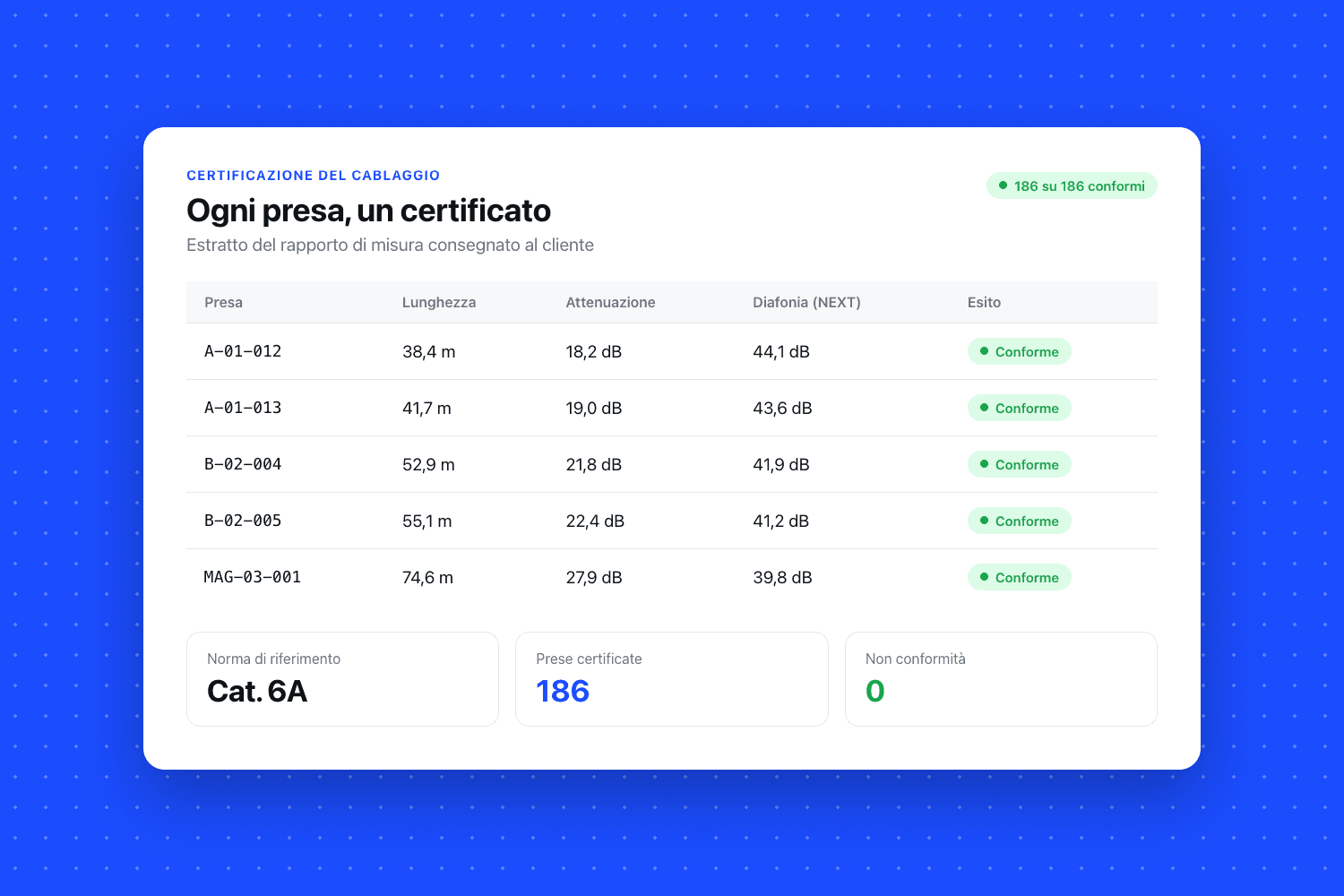Select the 'Lunghezza' column header

[439, 302]
